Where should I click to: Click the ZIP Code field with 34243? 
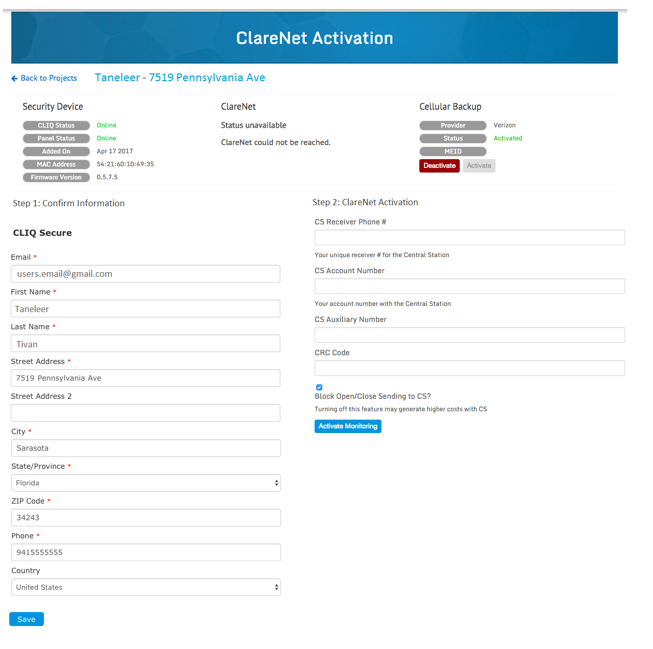click(x=146, y=518)
